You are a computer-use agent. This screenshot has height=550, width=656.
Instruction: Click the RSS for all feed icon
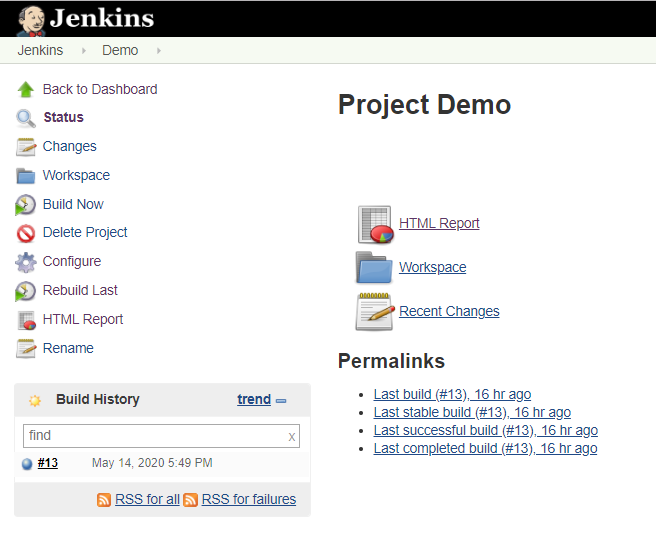click(104, 500)
